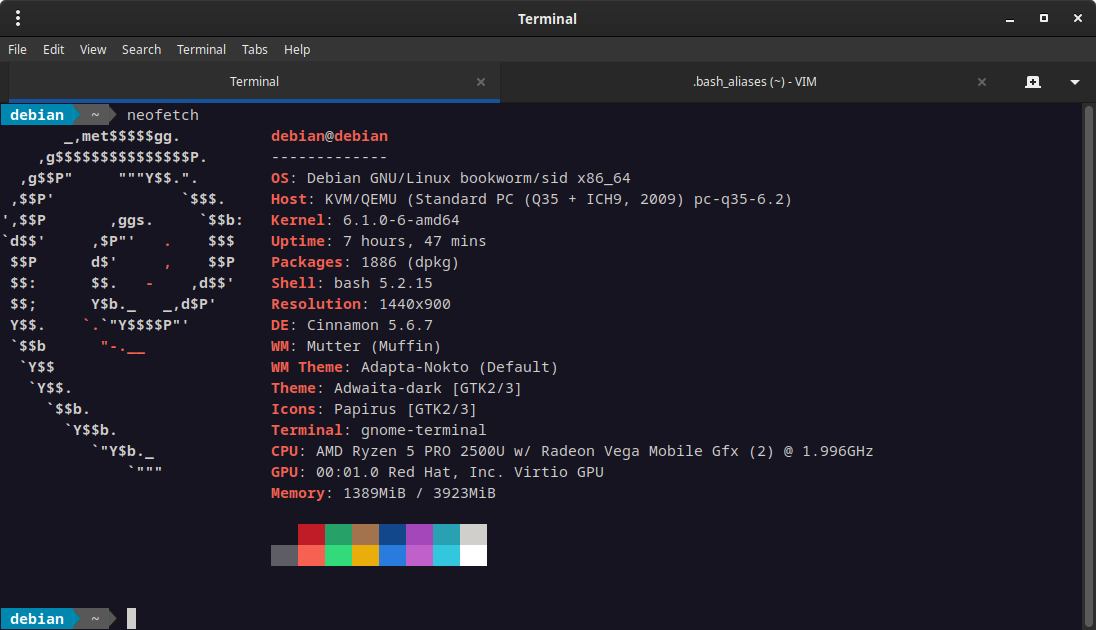
Task: Click the dark blue color block
Action: coord(392,534)
